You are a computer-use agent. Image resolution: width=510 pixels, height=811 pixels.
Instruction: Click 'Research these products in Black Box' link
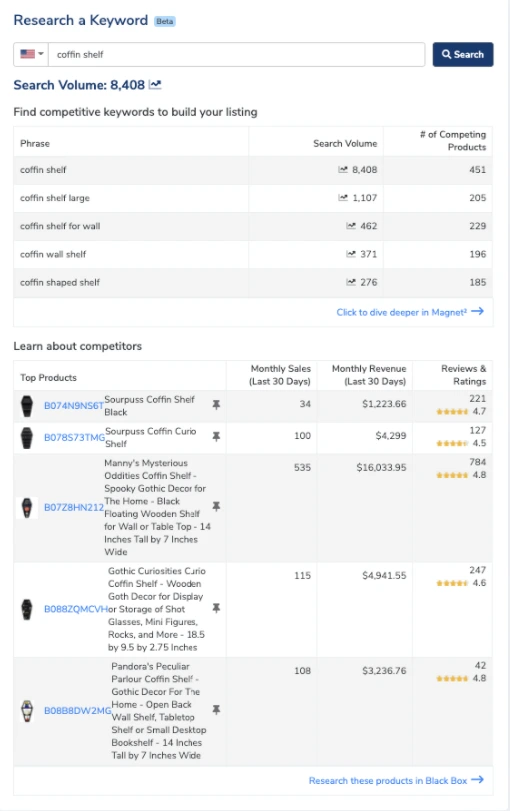pos(388,780)
